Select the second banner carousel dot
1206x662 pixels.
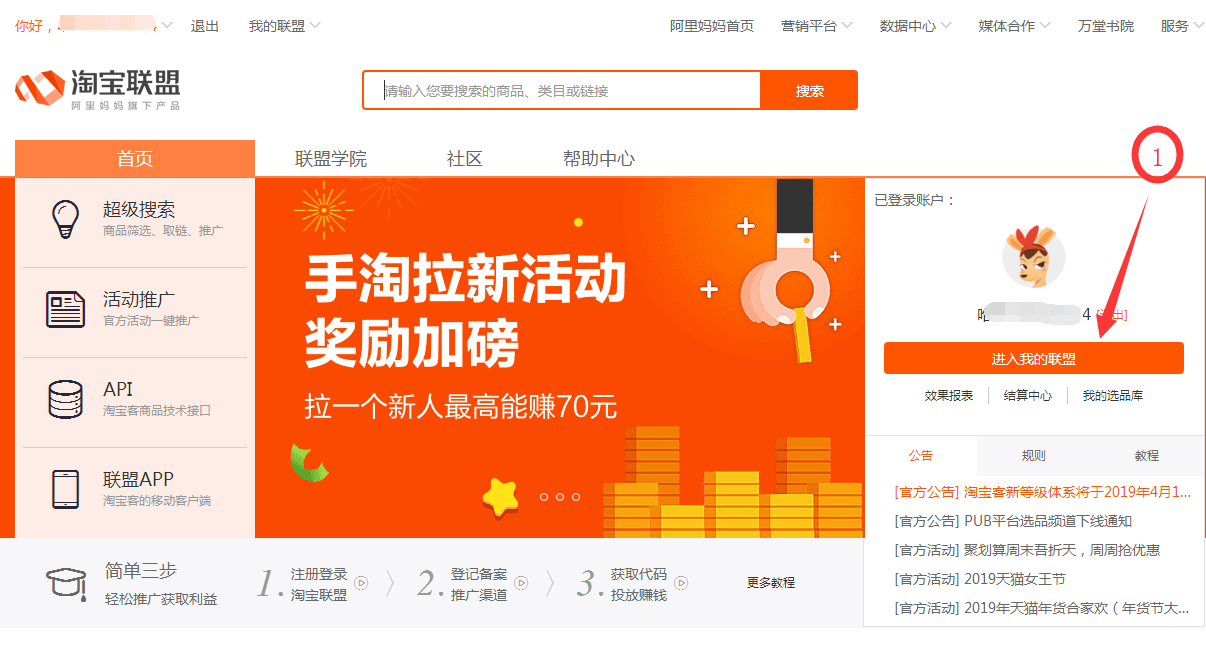pyautogui.click(x=560, y=497)
